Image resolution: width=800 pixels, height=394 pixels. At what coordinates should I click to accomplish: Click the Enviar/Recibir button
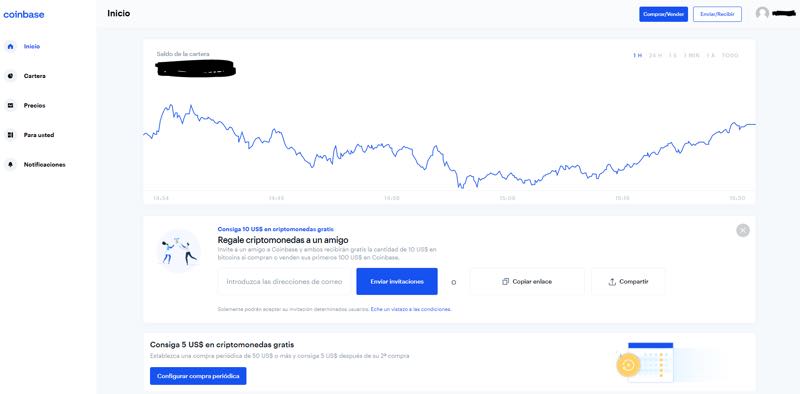tap(717, 14)
